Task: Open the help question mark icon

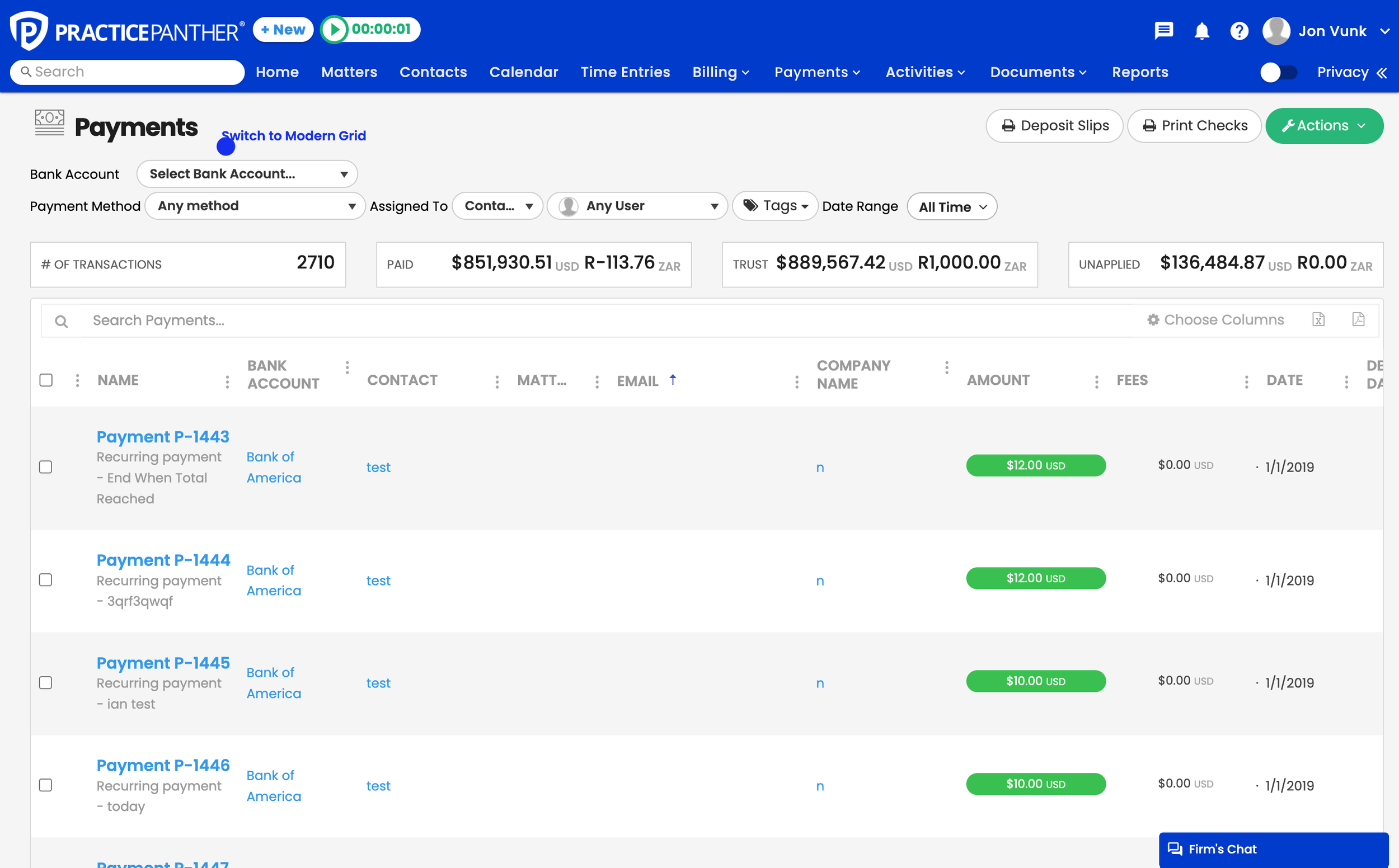Action: click(x=1240, y=31)
